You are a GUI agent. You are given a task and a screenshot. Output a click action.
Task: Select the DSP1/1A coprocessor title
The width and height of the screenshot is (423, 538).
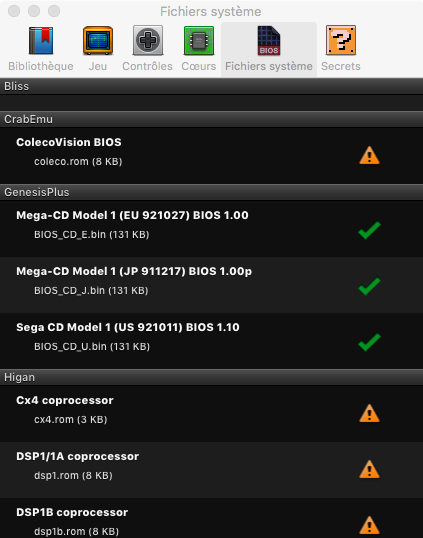click(78, 456)
